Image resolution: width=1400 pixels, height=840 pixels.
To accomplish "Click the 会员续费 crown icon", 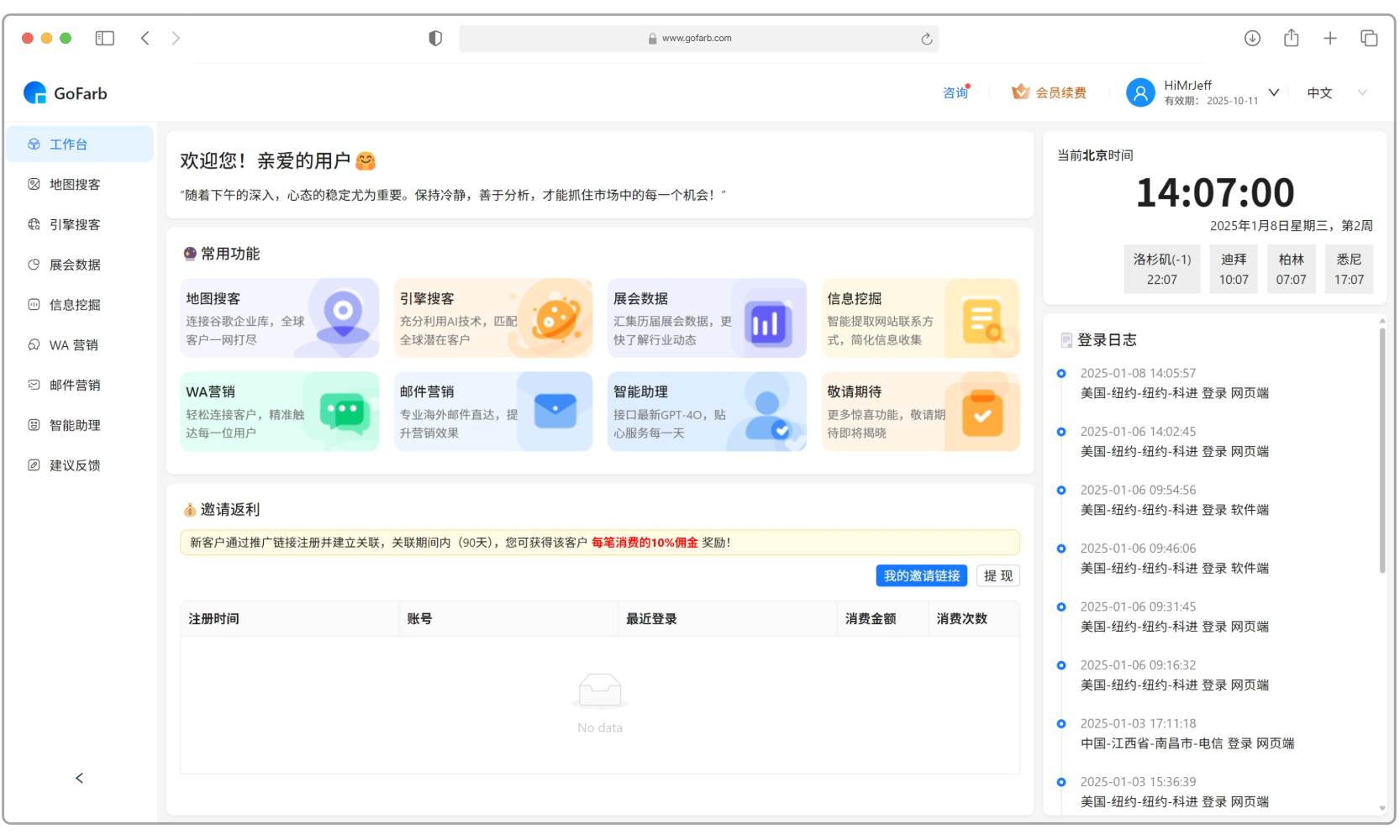I will [x=1020, y=92].
